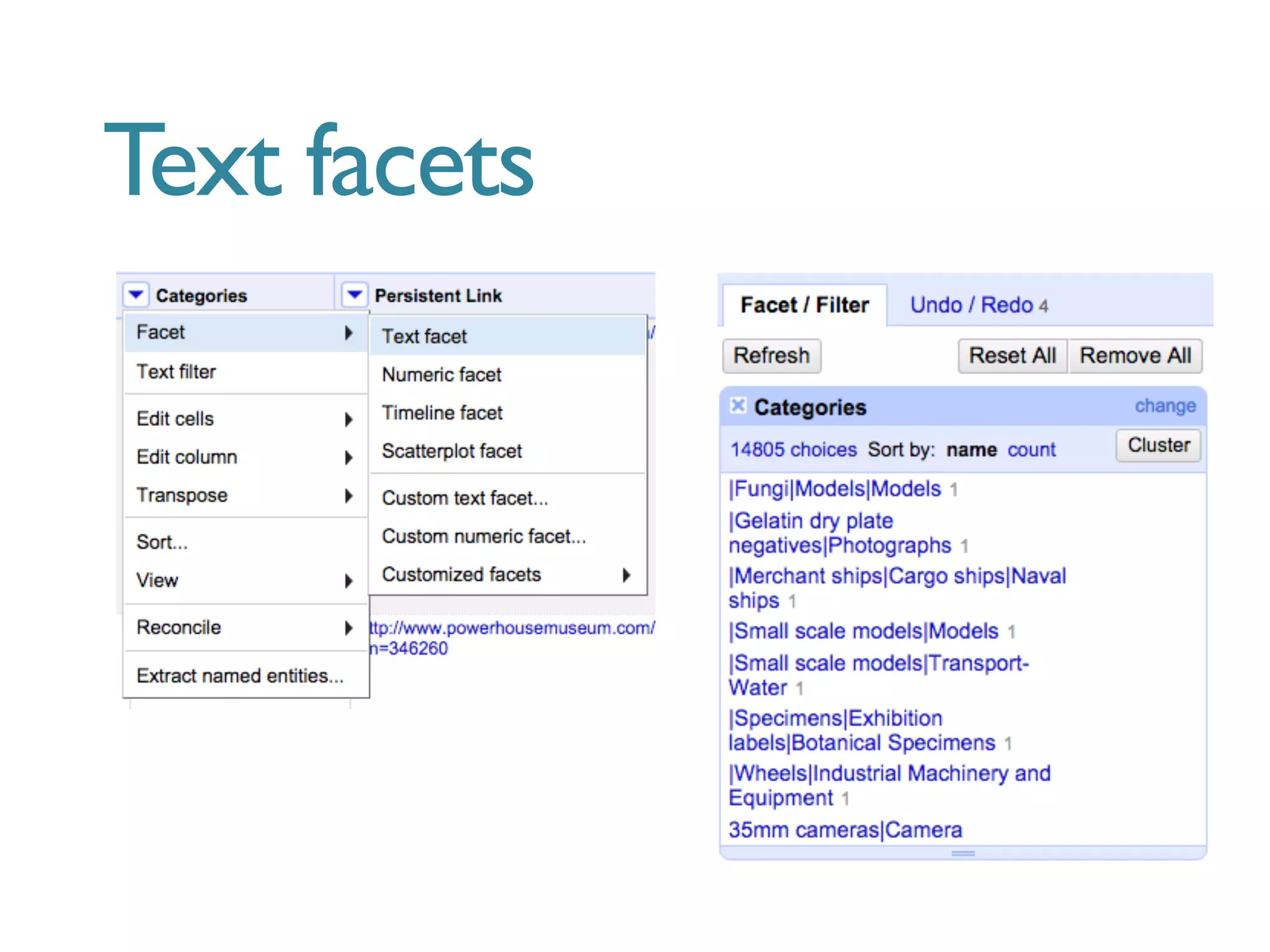Choose Custom numeric facet... option
This screenshot has width=1270, height=952.
(x=508, y=537)
